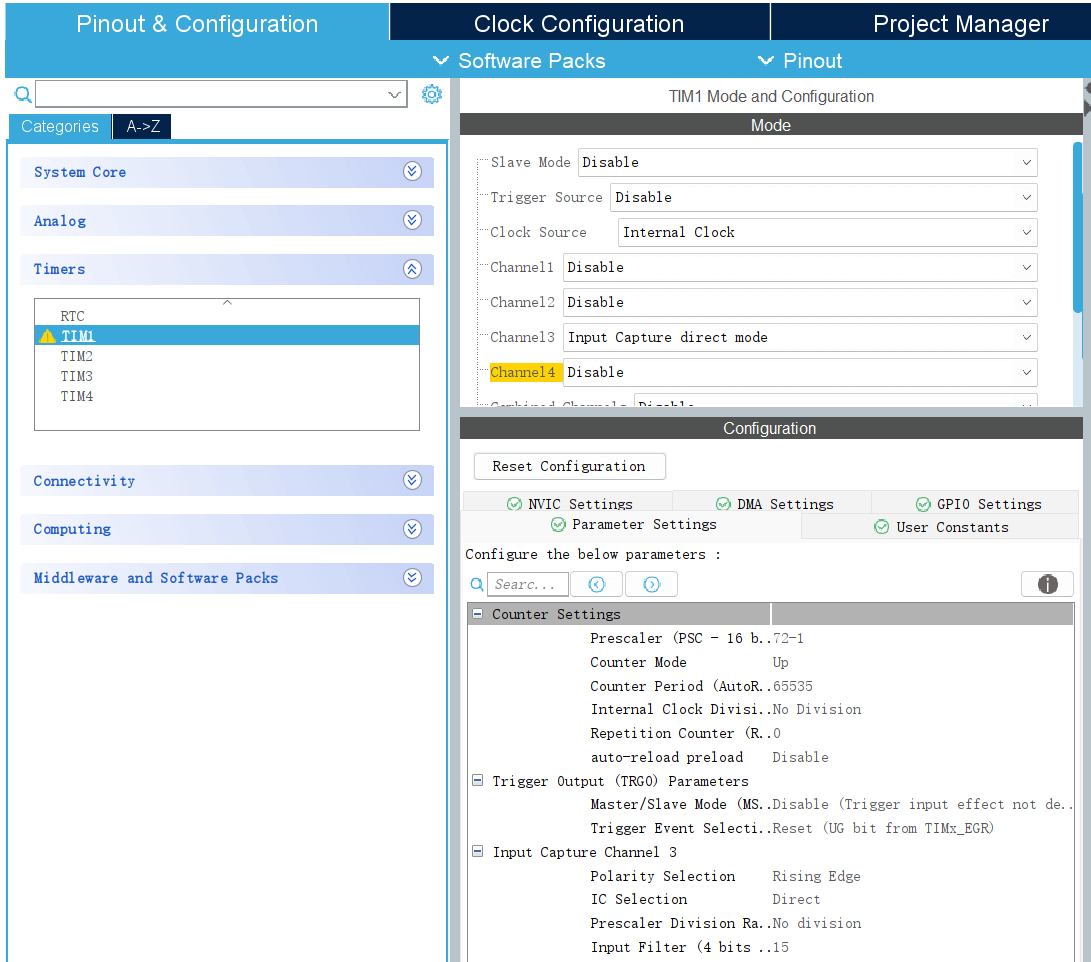Select the Categories tab
This screenshot has width=1091, height=962.
(60, 127)
